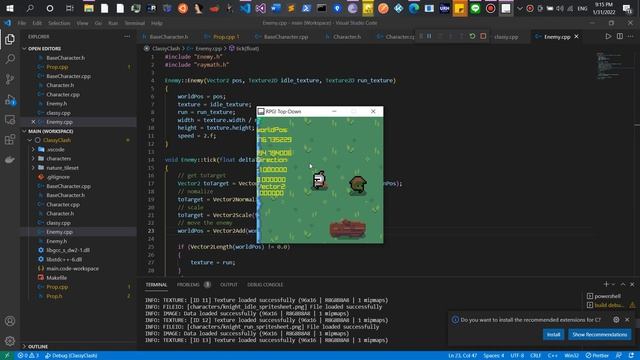Open editor More Actions ellipsis
Image resolution: width=640 pixels, height=360 pixels.
(631, 36)
